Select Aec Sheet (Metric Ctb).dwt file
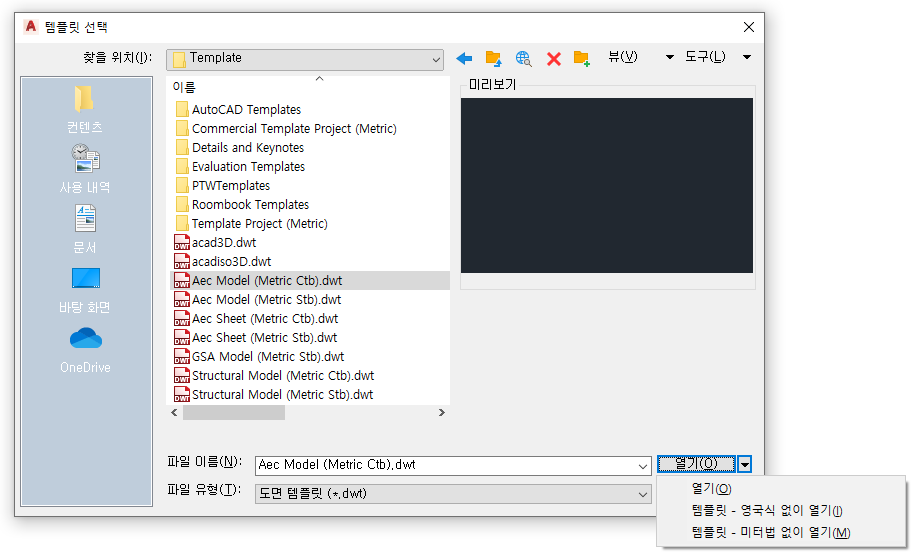The height and width of the screenshot is (557, 916). [256, 319]
